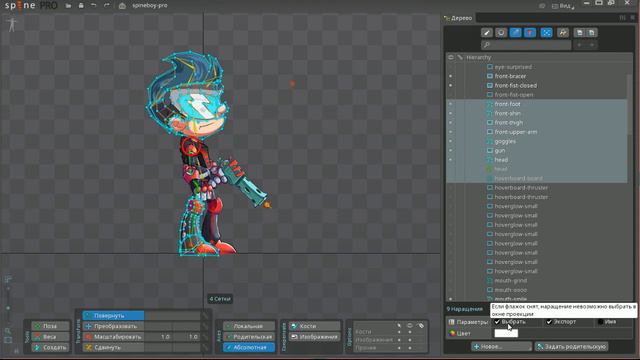Viewport: 640px width, 360px height.
Task: Click the white color swatch next to Цвет
Action: click(506, 333)
